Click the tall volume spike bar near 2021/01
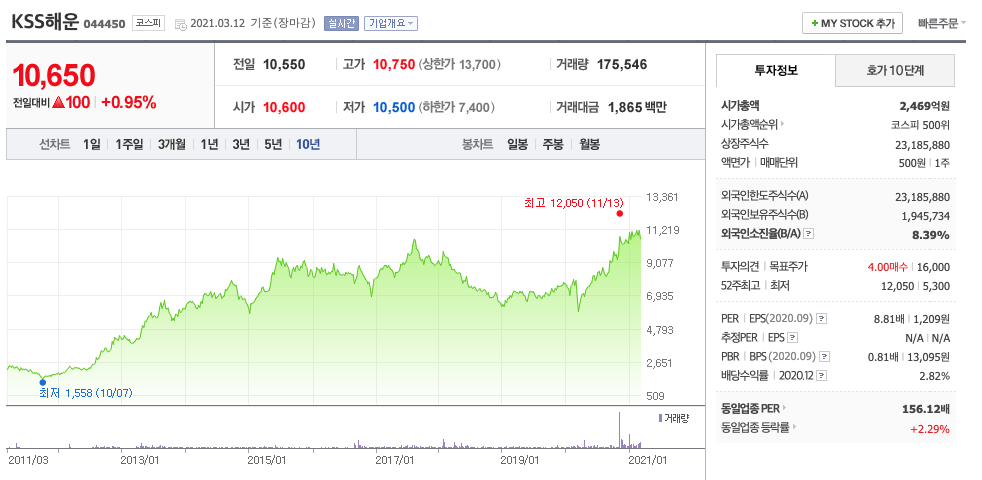The height and width of the screenshot is (480, 982). click(x=619, y=430)
